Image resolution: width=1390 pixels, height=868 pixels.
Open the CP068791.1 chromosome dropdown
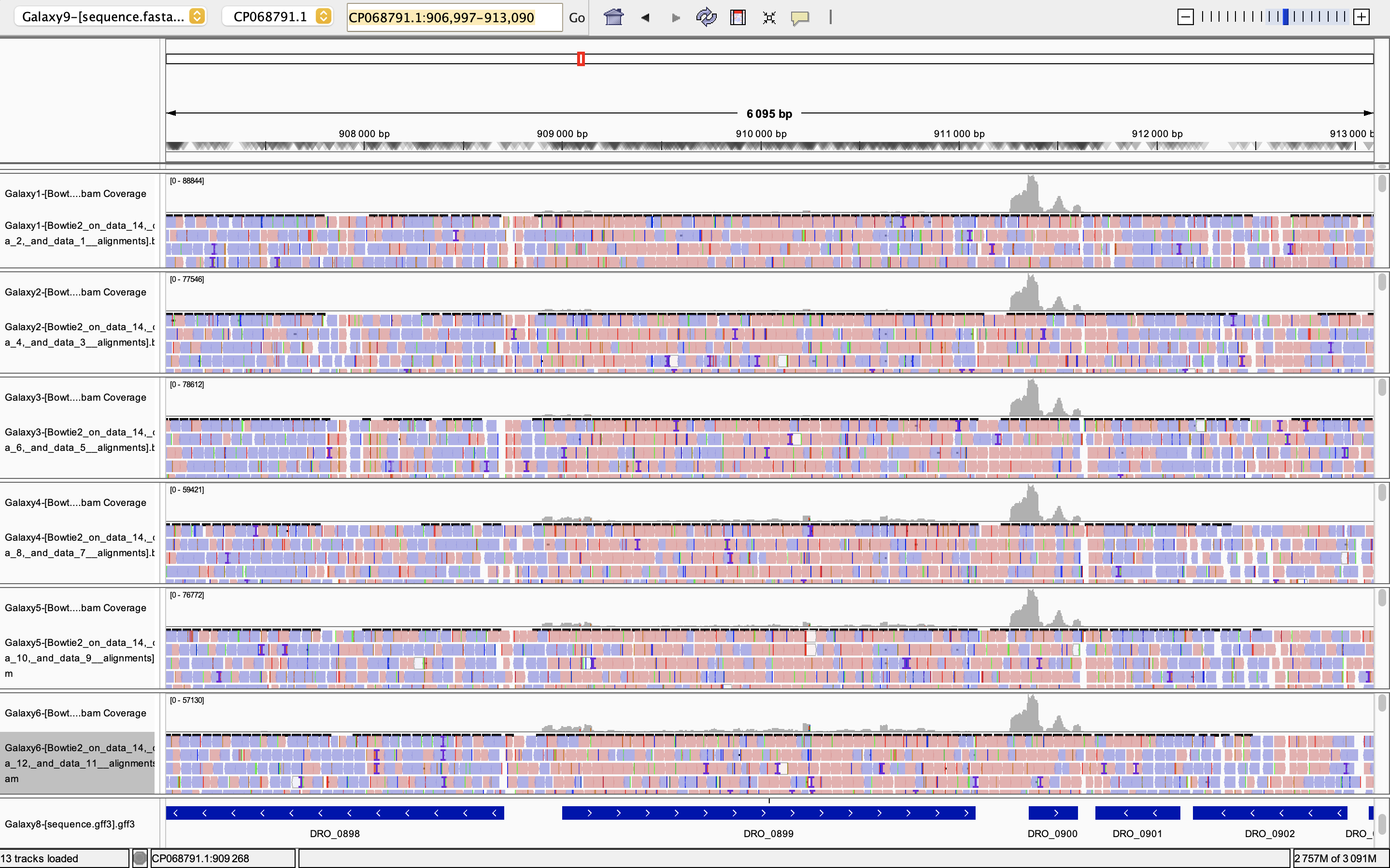(x=278, y=16)
